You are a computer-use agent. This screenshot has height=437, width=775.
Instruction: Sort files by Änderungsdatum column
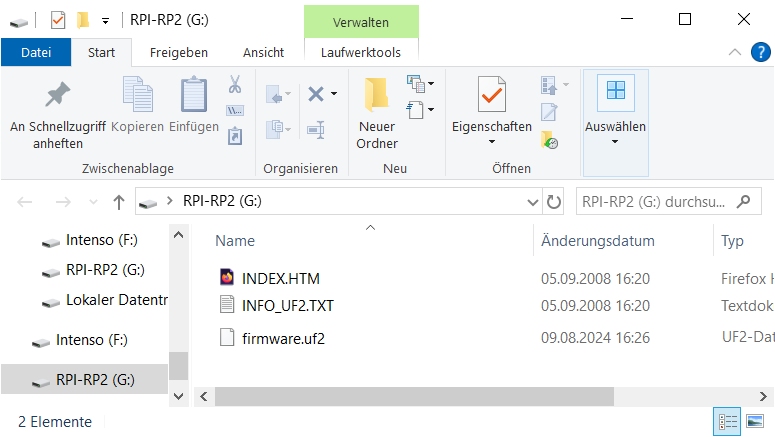tap(597, 241)
